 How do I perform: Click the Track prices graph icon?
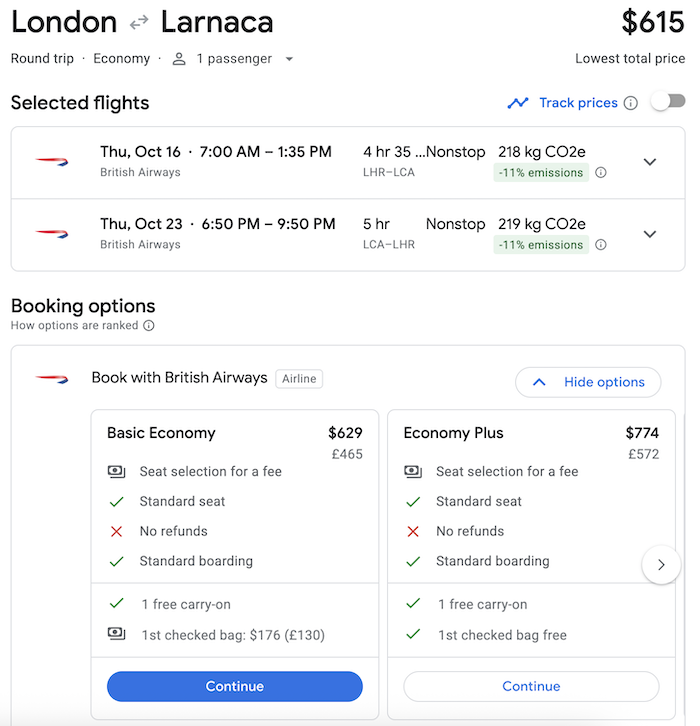pos(518,103)
